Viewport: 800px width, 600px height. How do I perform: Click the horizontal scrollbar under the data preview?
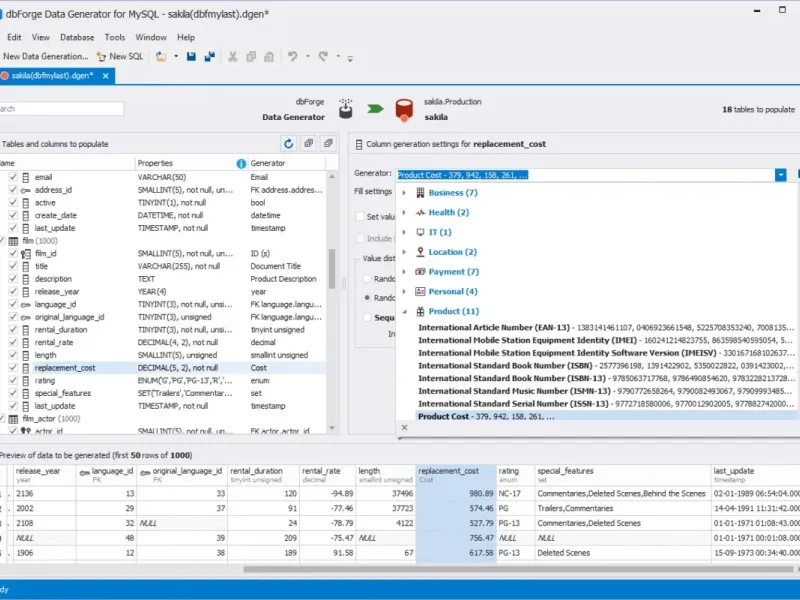tap(500, 570)
